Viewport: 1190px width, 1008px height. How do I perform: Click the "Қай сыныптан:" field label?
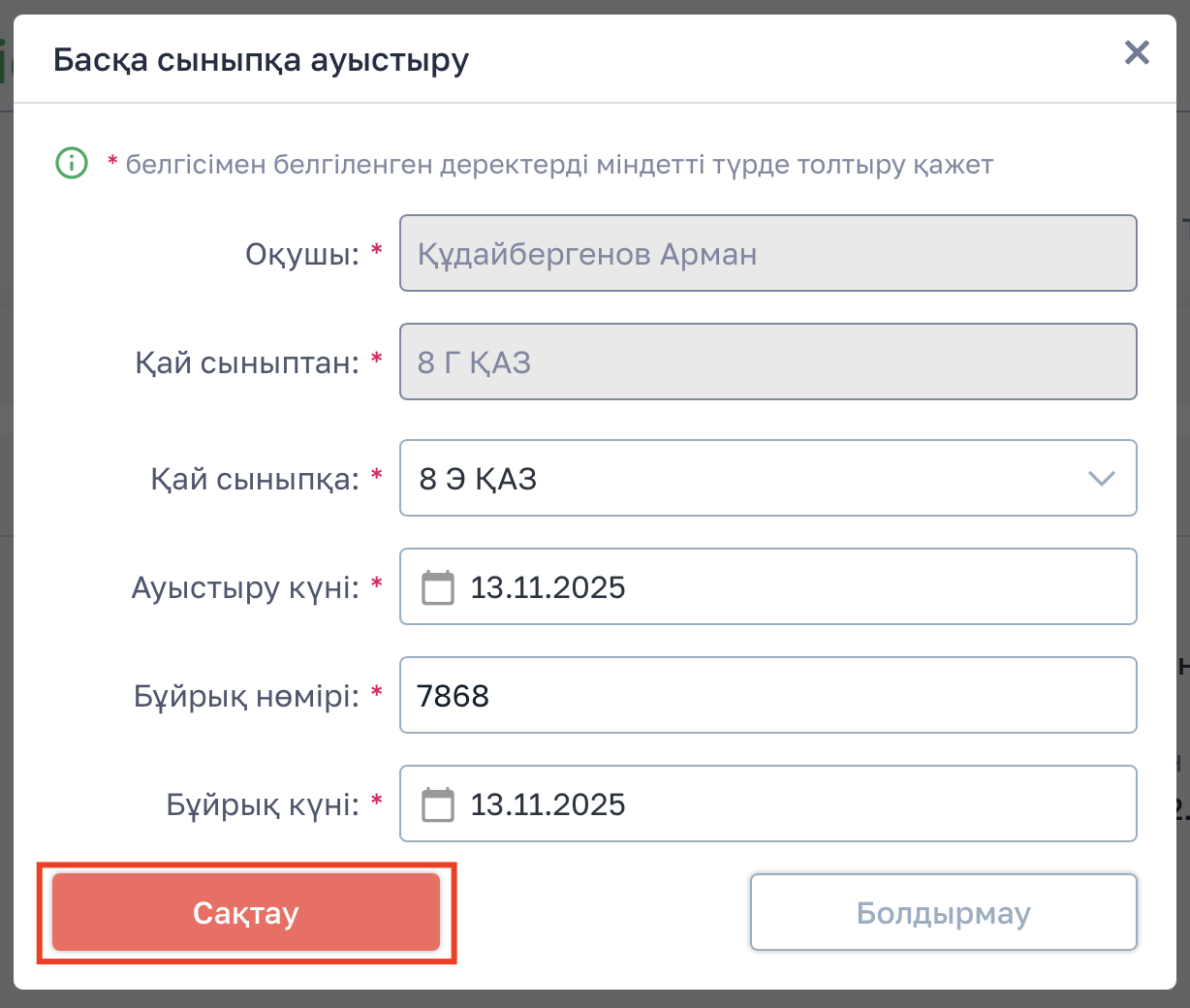click(x=246, y=362)
